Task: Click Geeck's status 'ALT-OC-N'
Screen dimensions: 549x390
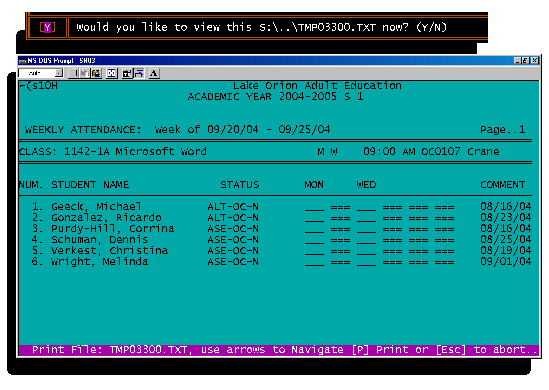Action: coord(233,207)
